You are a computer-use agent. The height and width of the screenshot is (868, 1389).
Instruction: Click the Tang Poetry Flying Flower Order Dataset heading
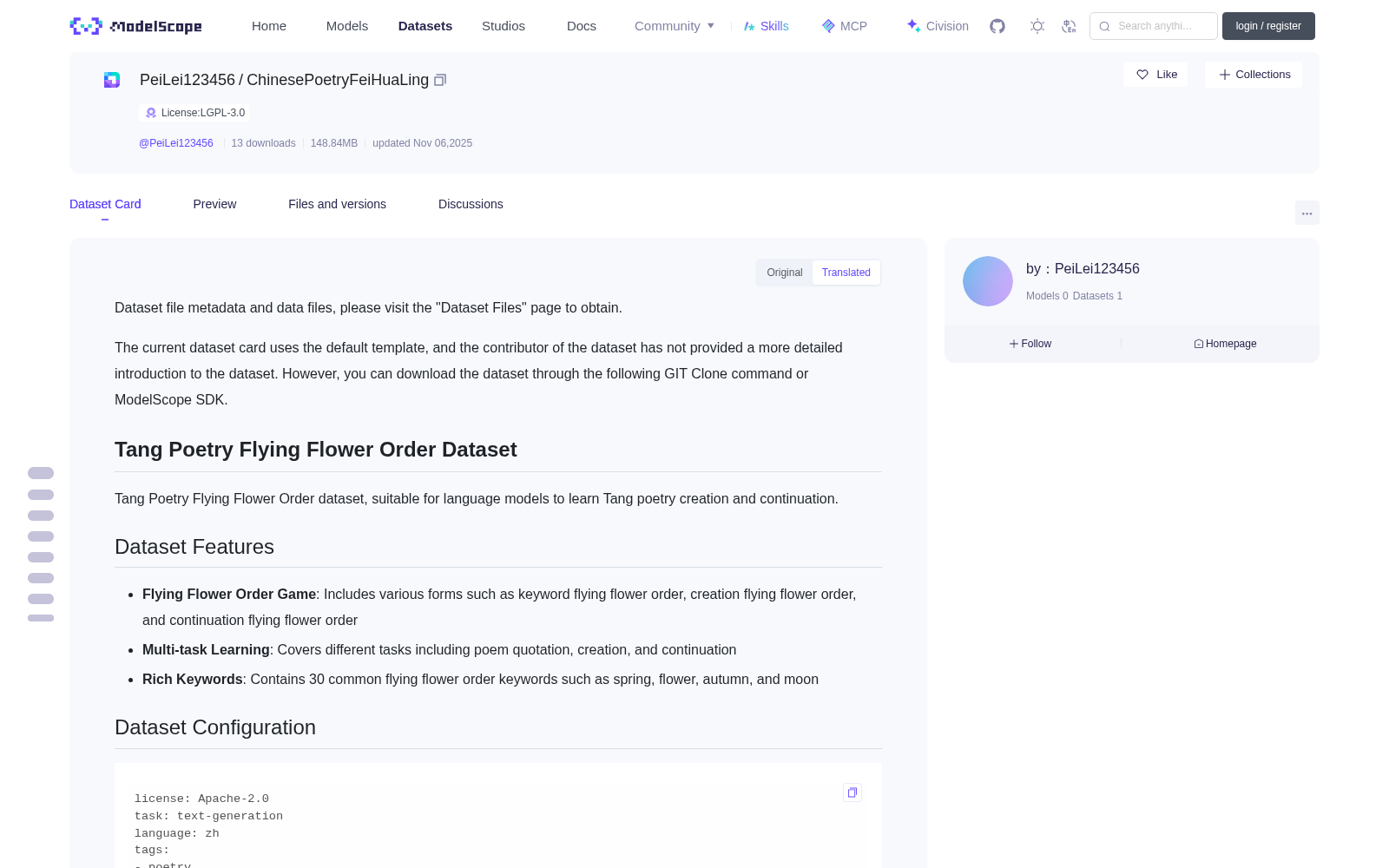(x=316, y=450)
